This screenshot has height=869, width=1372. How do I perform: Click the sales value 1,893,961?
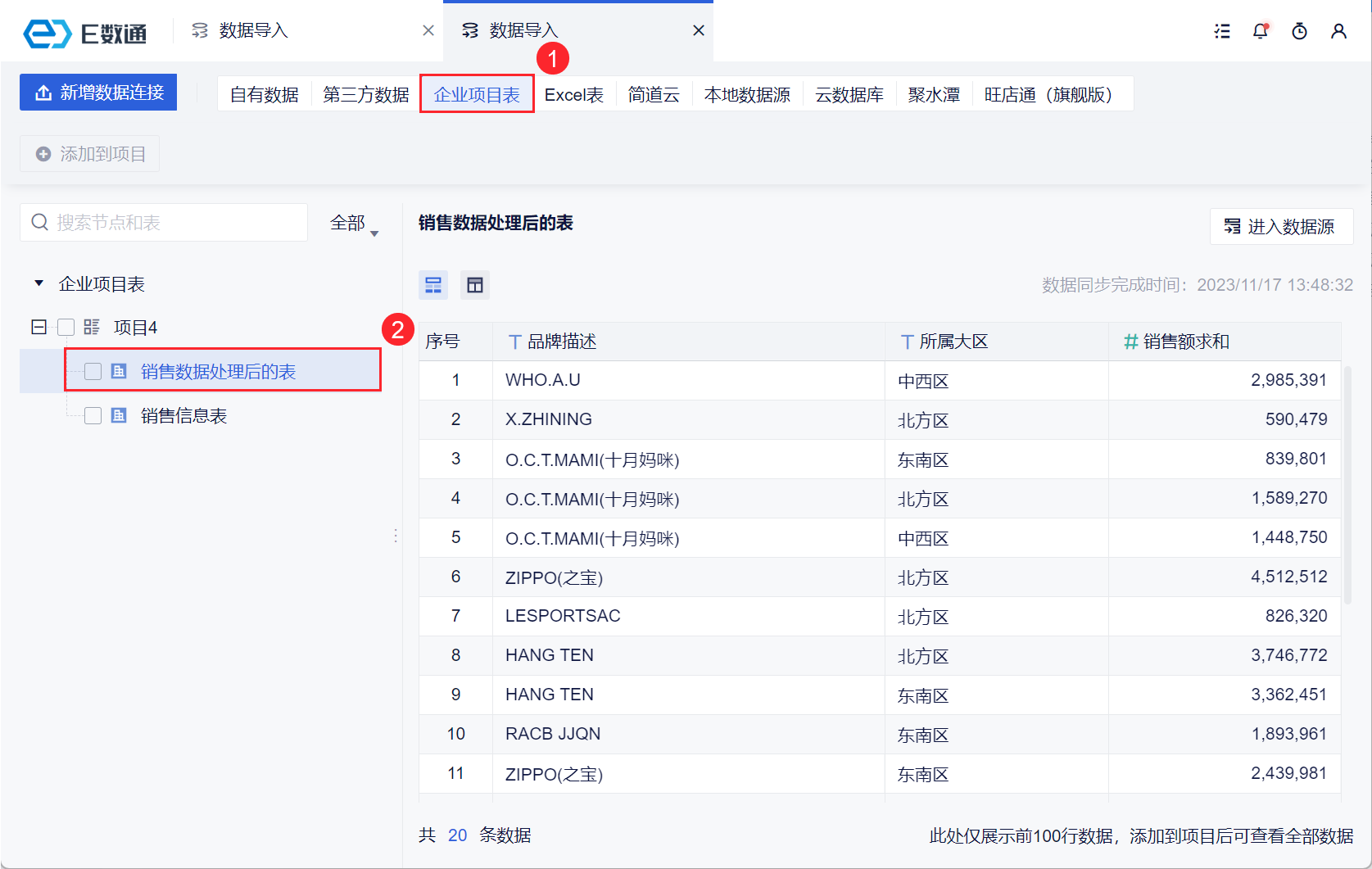pos(1288,734)
